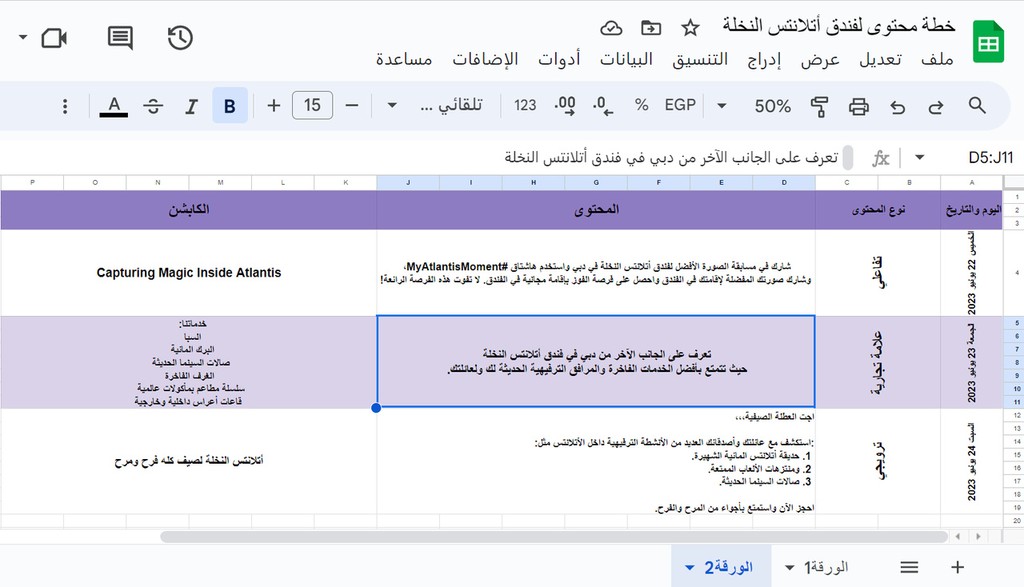The width and height of the screenshot is (1024, 587).
Task: Expand the meeting options arrow
Action: point(23,37)
